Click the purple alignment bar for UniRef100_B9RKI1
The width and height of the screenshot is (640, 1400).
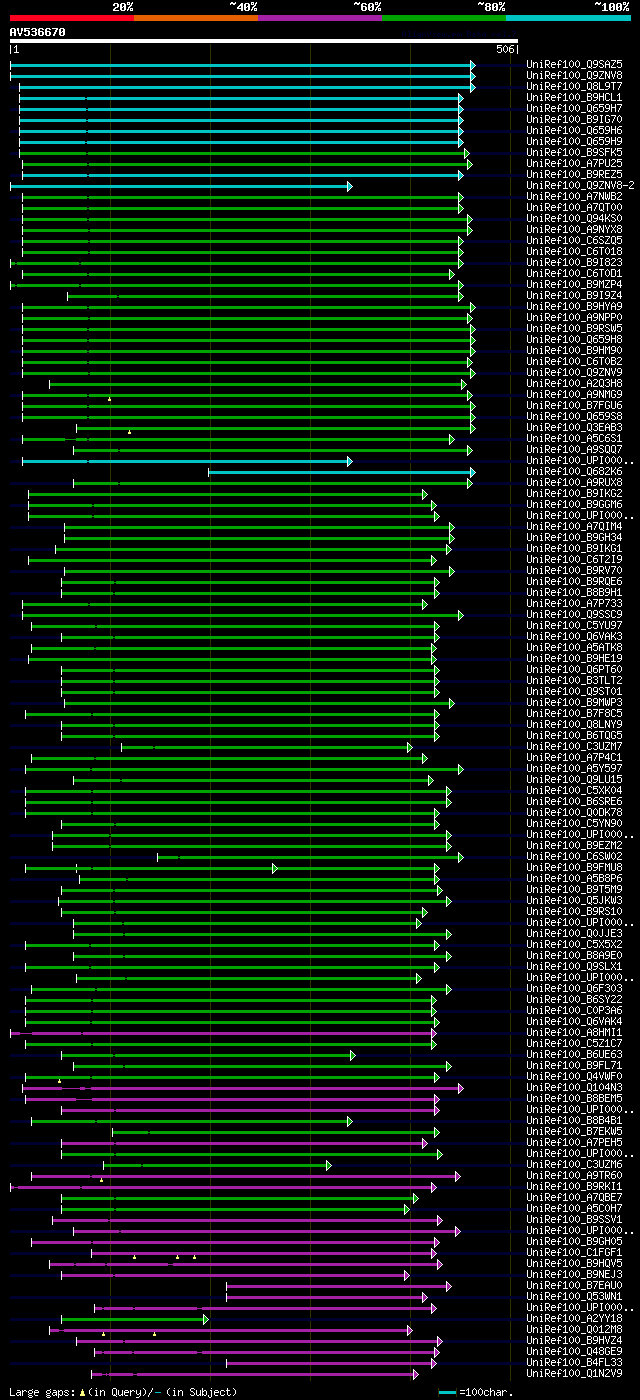coord(223,1186)
